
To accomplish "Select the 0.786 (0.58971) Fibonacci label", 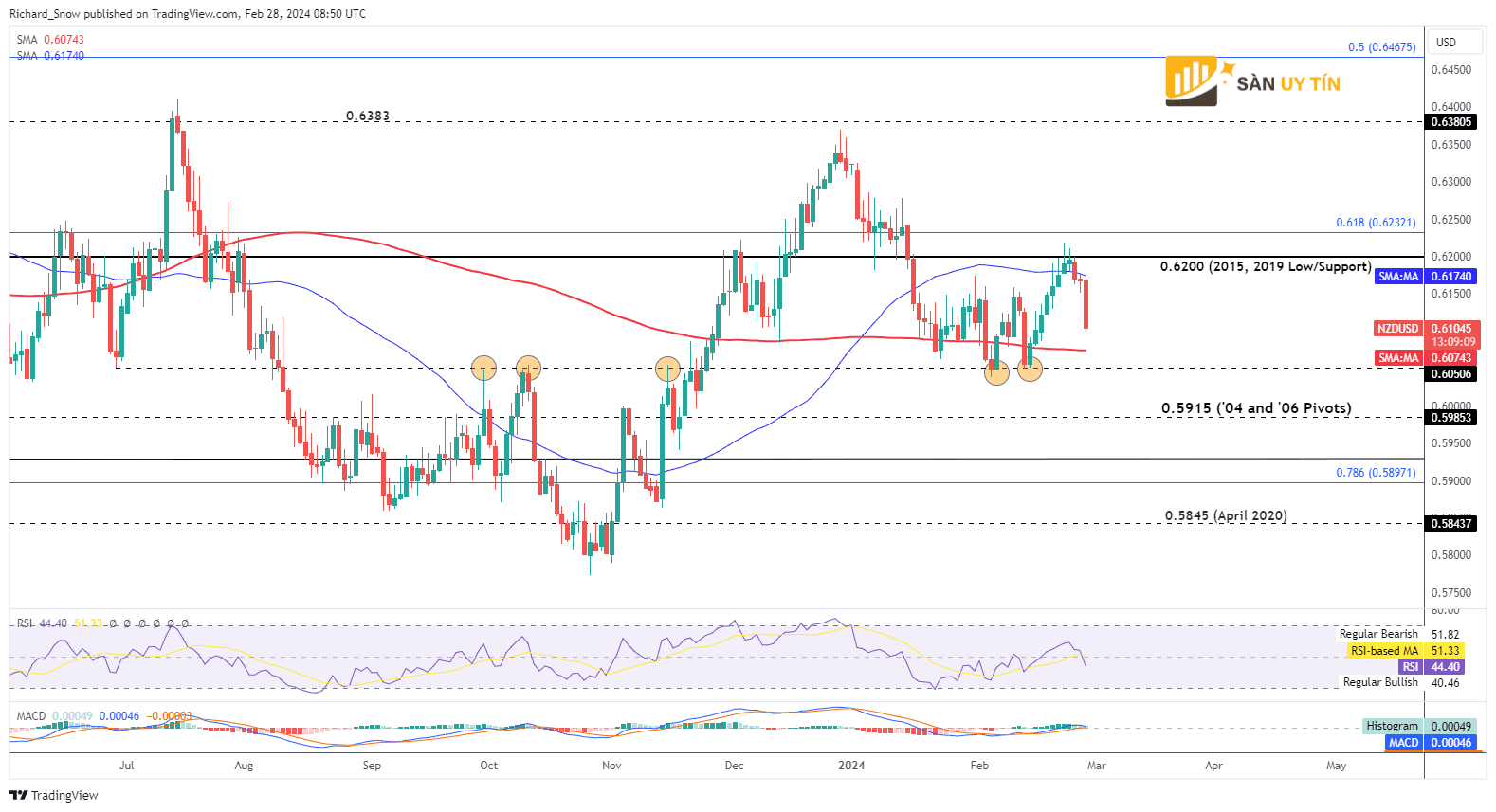I will 1376,472.
